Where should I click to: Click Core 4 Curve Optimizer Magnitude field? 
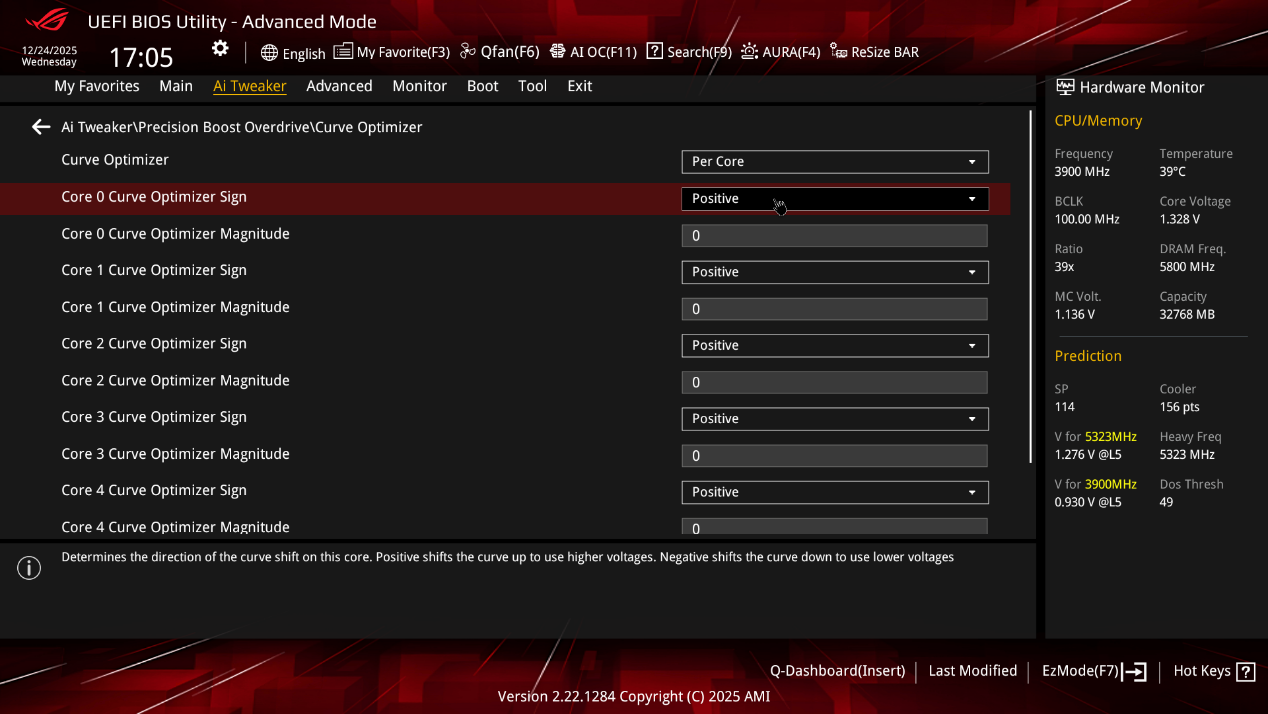click(835, 526)
